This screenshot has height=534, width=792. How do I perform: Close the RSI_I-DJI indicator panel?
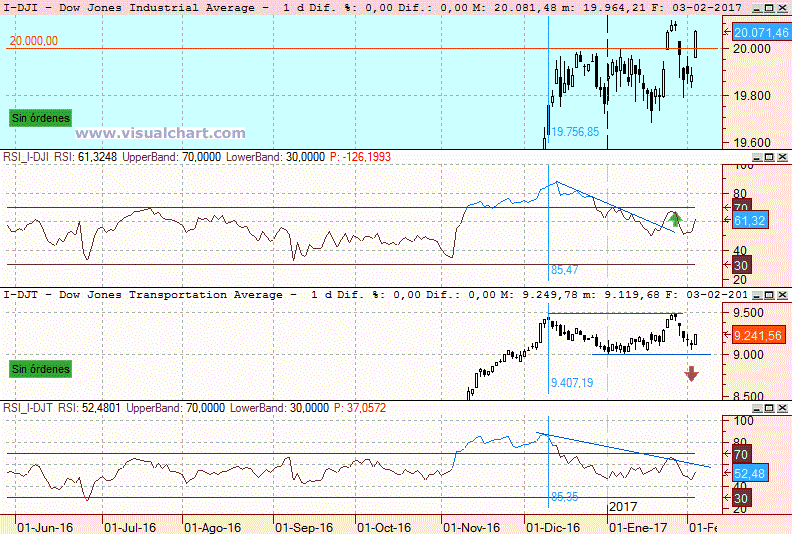click(782, 157)
